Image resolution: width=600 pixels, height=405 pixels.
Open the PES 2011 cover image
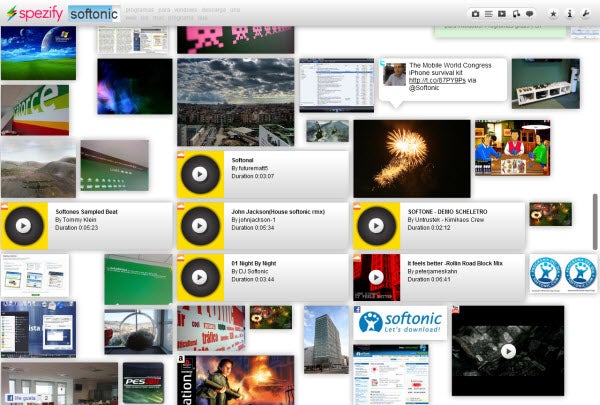143,383
